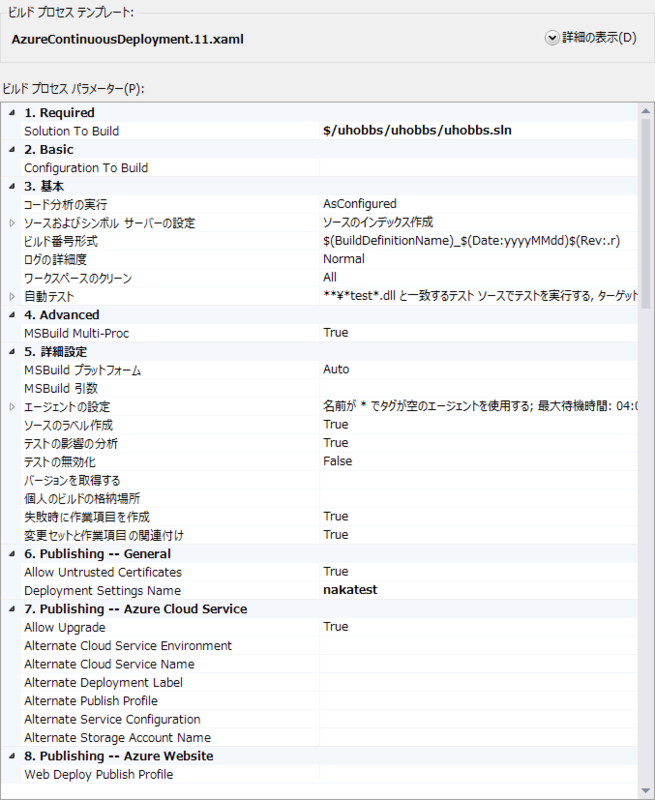Click MSBuild プラットフォーム value Auto
Image resolution: width=655 pixels, height=800 pixels.
tap(336, 369)
